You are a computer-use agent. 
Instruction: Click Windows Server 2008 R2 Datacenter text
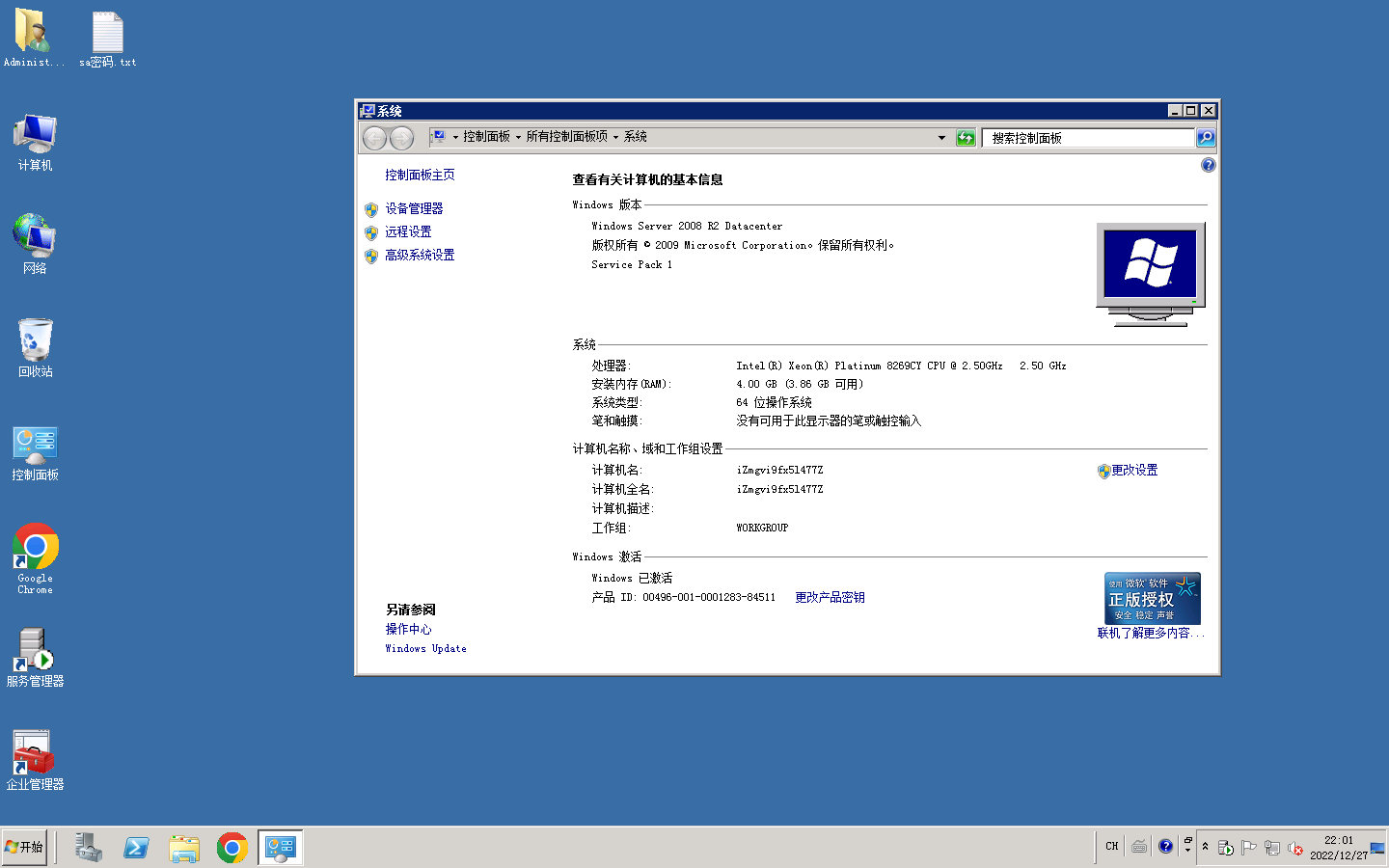pyautogui.click(x=687, y=226)
